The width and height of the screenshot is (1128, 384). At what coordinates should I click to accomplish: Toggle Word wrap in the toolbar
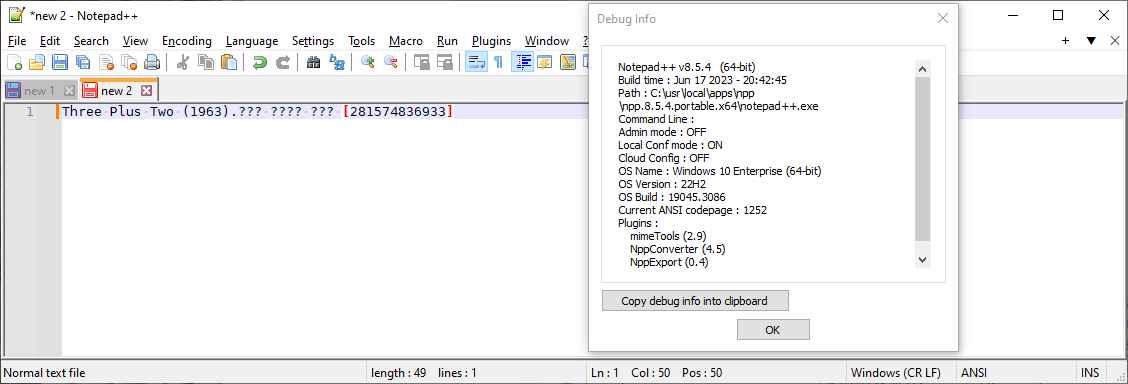475,63
